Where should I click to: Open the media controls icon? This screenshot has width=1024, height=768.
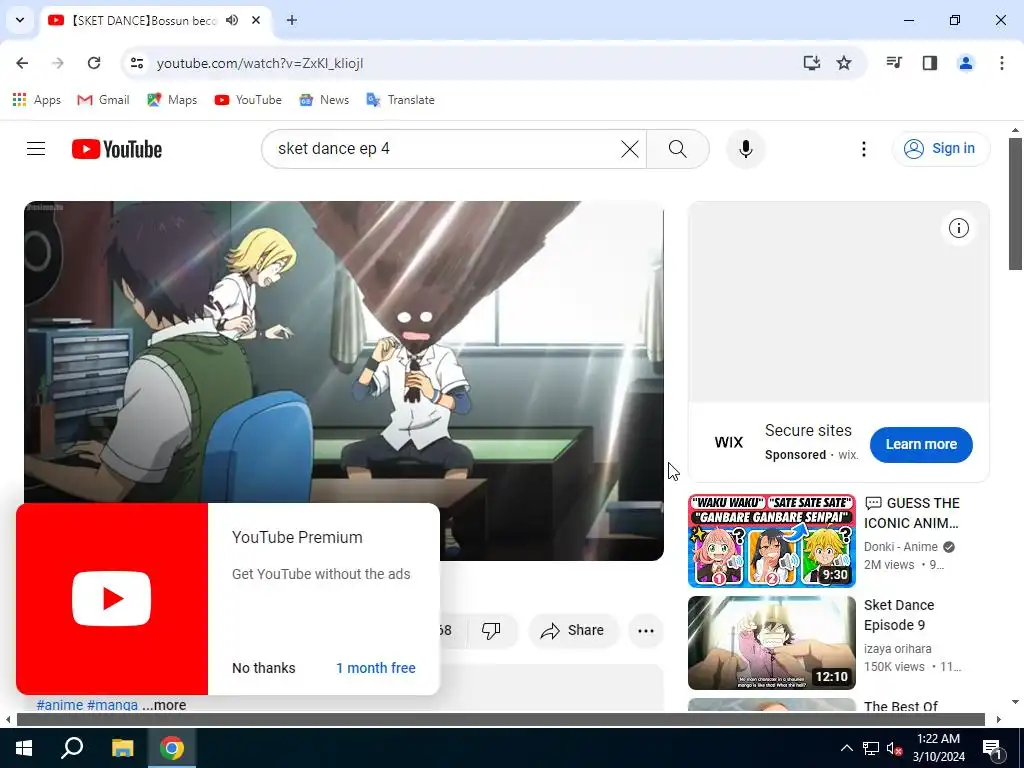click(894, 63)
